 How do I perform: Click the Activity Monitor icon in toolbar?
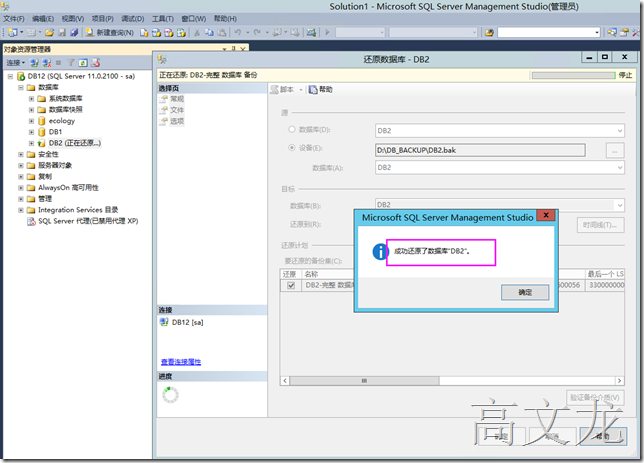tap(311, 32)
